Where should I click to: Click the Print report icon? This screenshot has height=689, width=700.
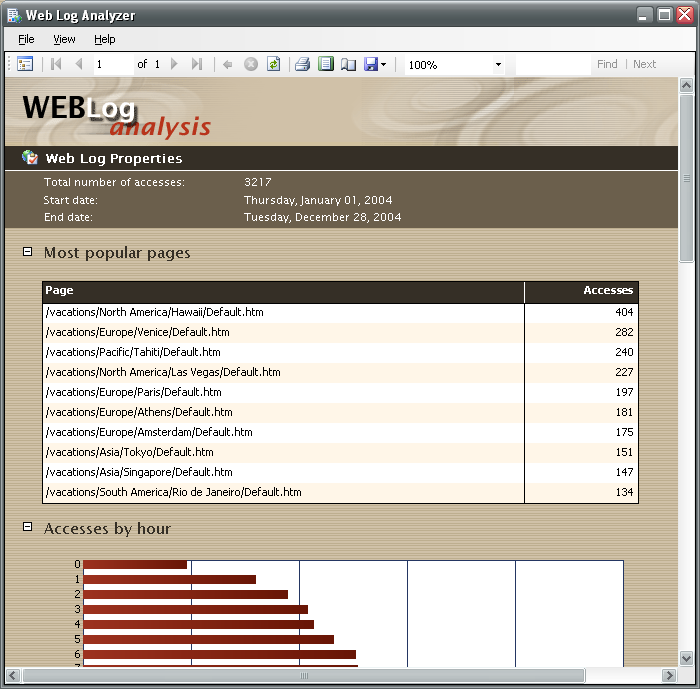(302, 64)
